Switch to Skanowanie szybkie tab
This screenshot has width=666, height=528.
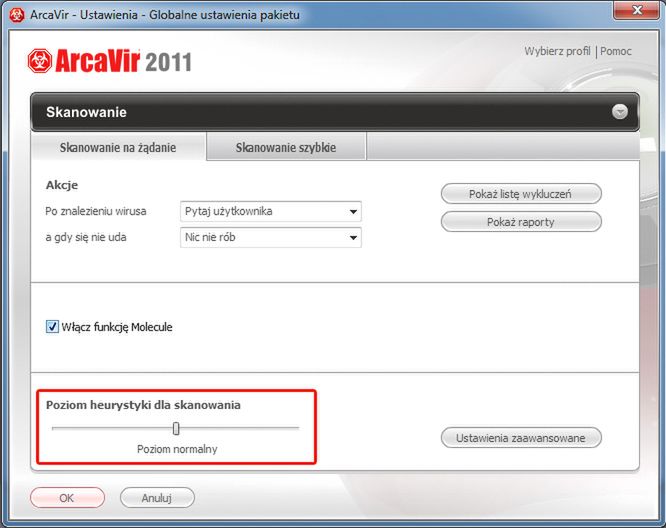(x=286, y=147)
